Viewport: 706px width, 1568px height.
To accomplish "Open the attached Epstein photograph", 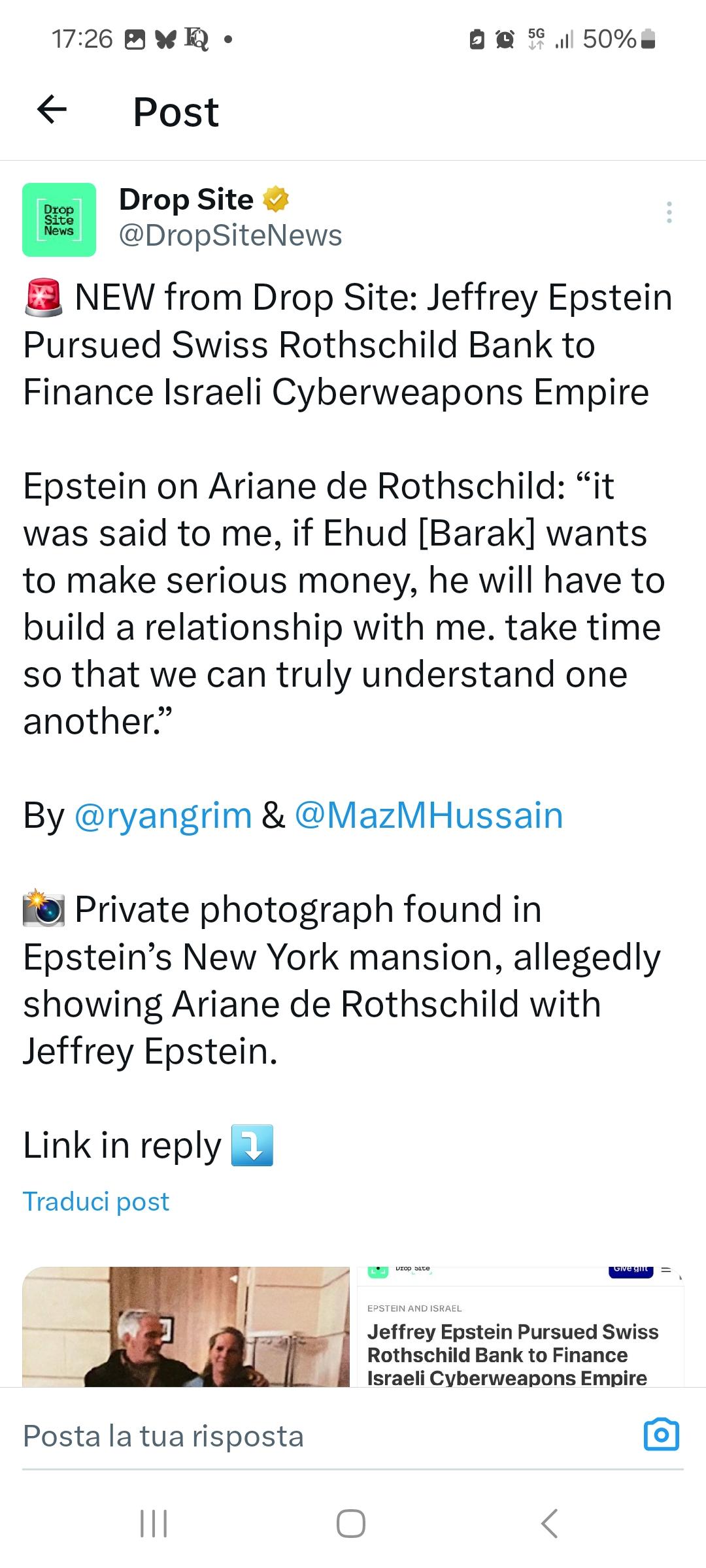I will [x=186, y=1326].
